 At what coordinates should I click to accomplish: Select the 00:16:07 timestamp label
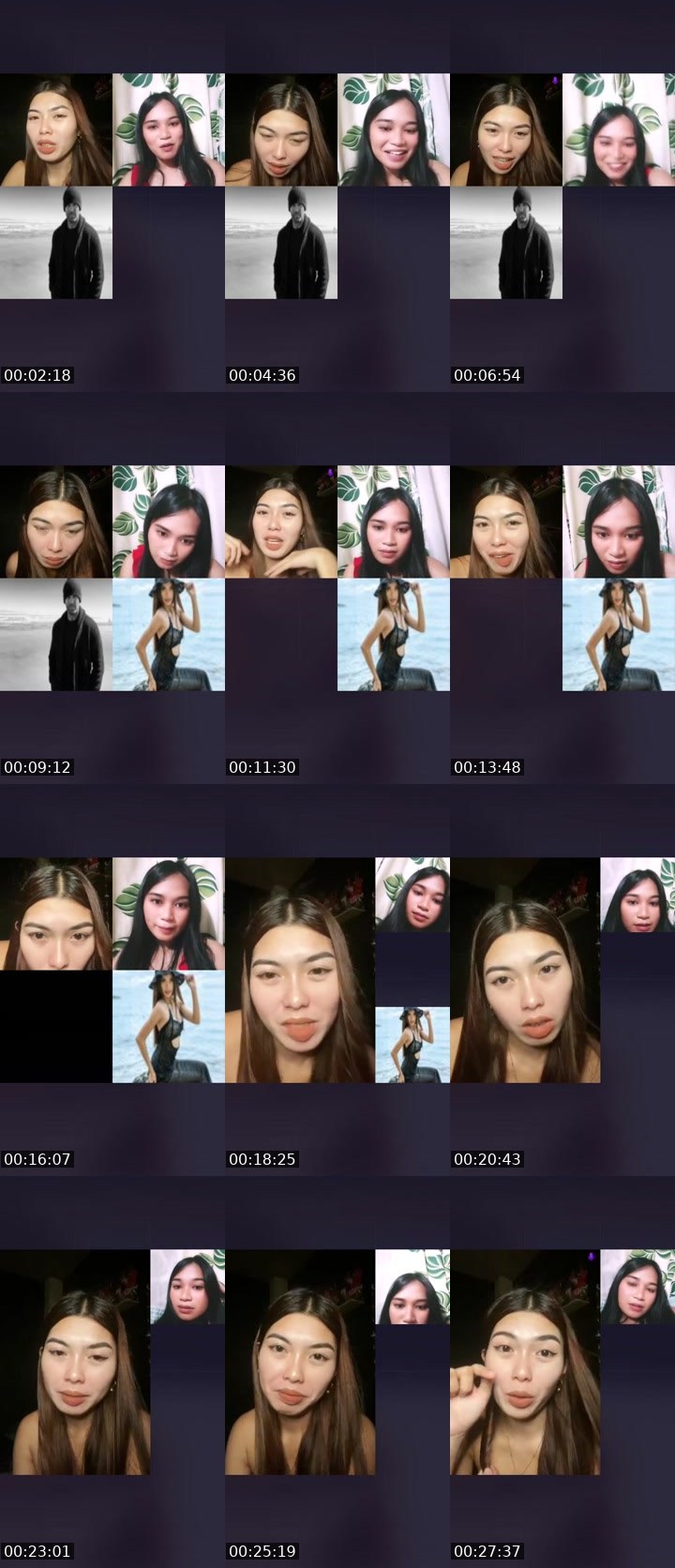[x=37, y=1159]
